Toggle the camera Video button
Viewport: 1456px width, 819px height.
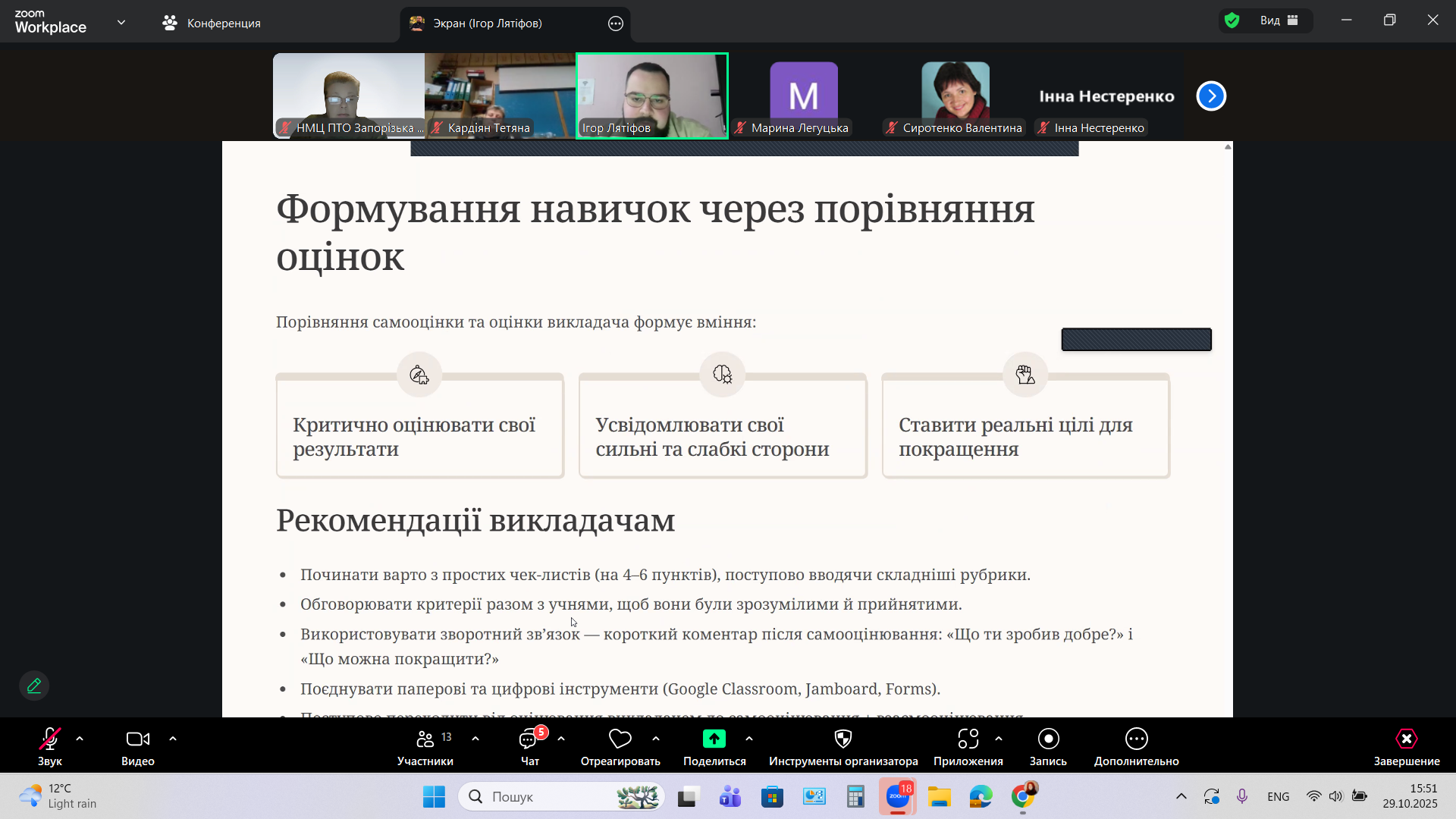coord(138,739)
